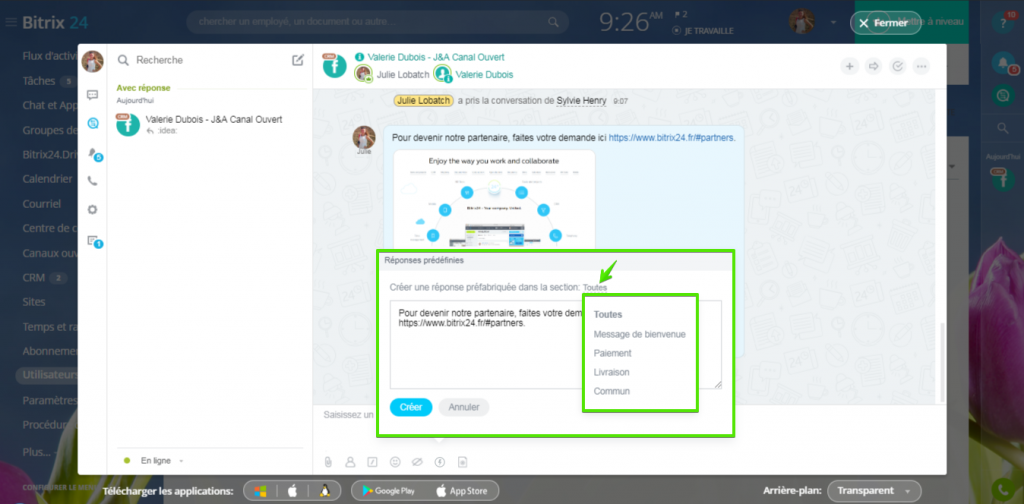1024x504 pixels.
Task: Click the Google Play download button
Action: [387, 491]
